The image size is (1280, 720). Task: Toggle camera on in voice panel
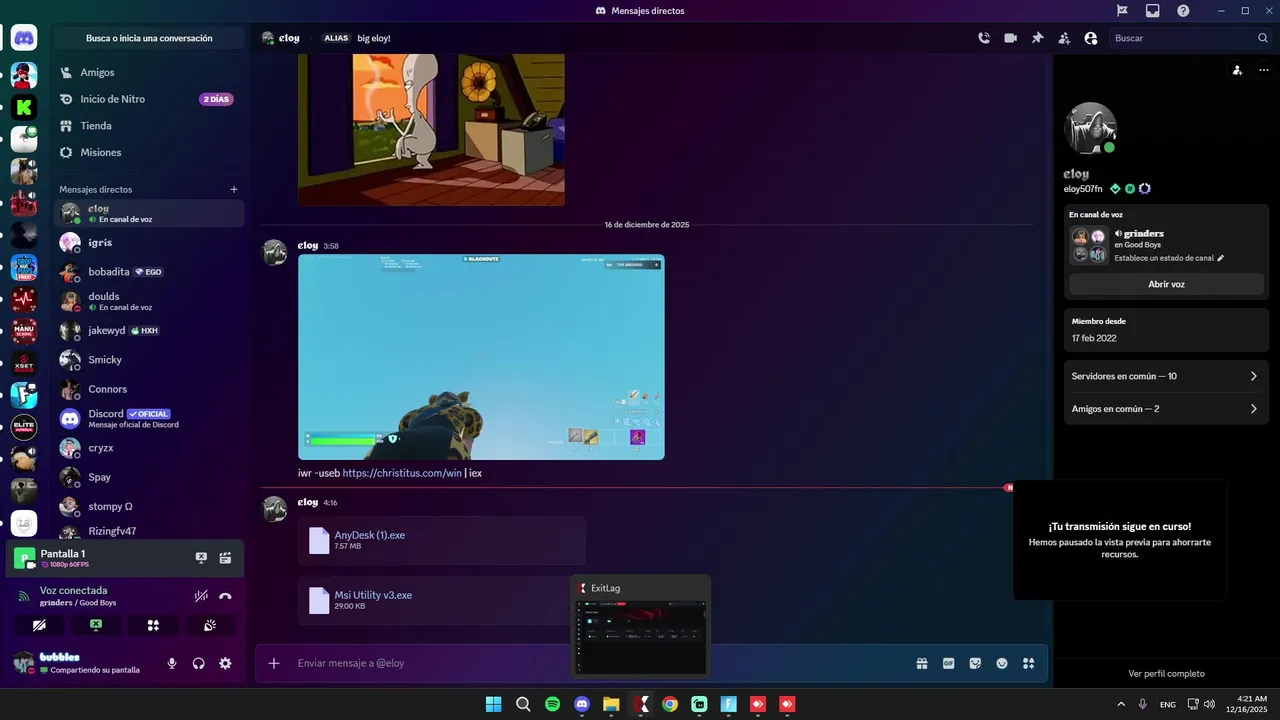(x=39, y=625)
